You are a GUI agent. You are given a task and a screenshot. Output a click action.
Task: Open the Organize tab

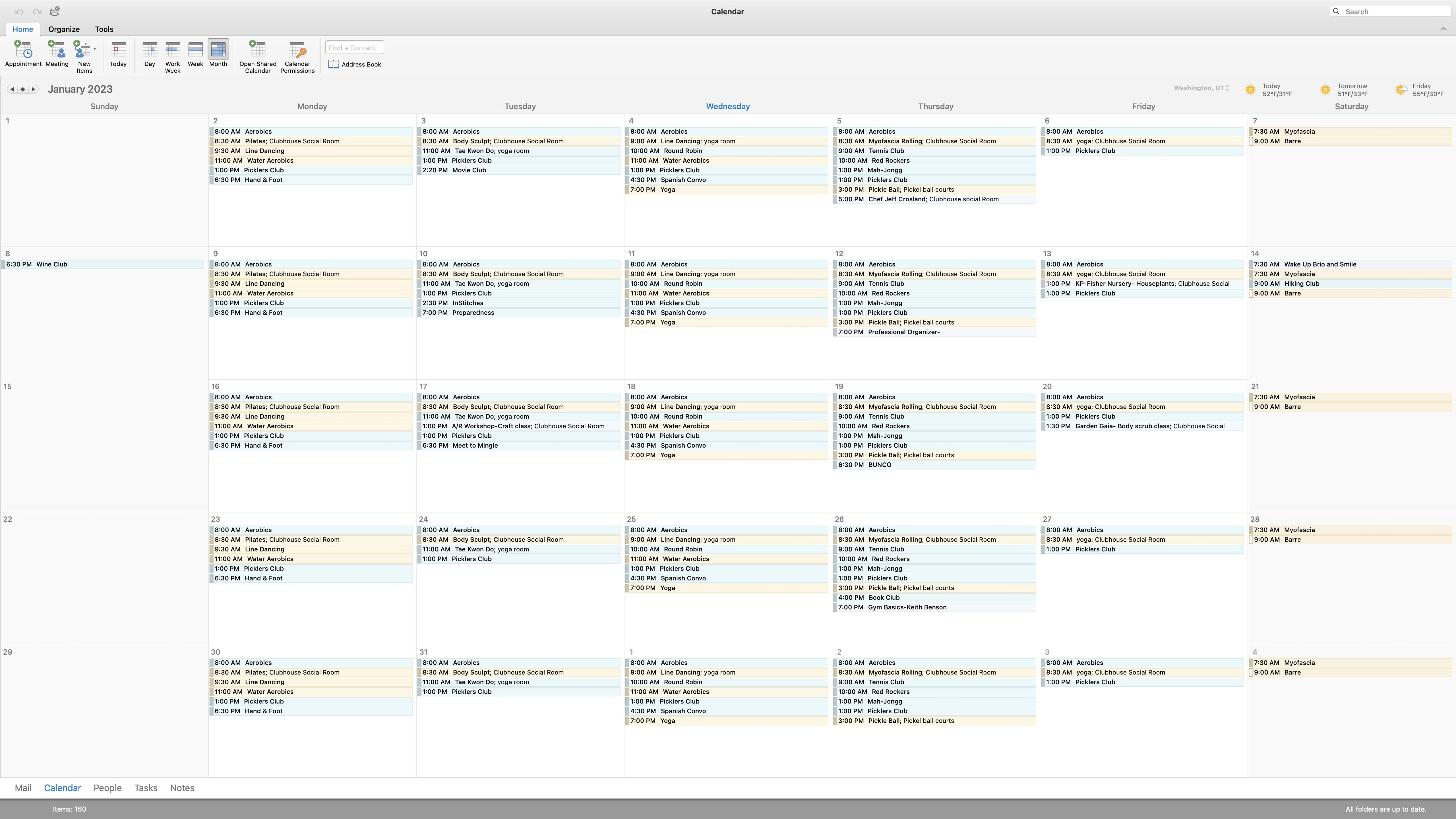point(64,29)
